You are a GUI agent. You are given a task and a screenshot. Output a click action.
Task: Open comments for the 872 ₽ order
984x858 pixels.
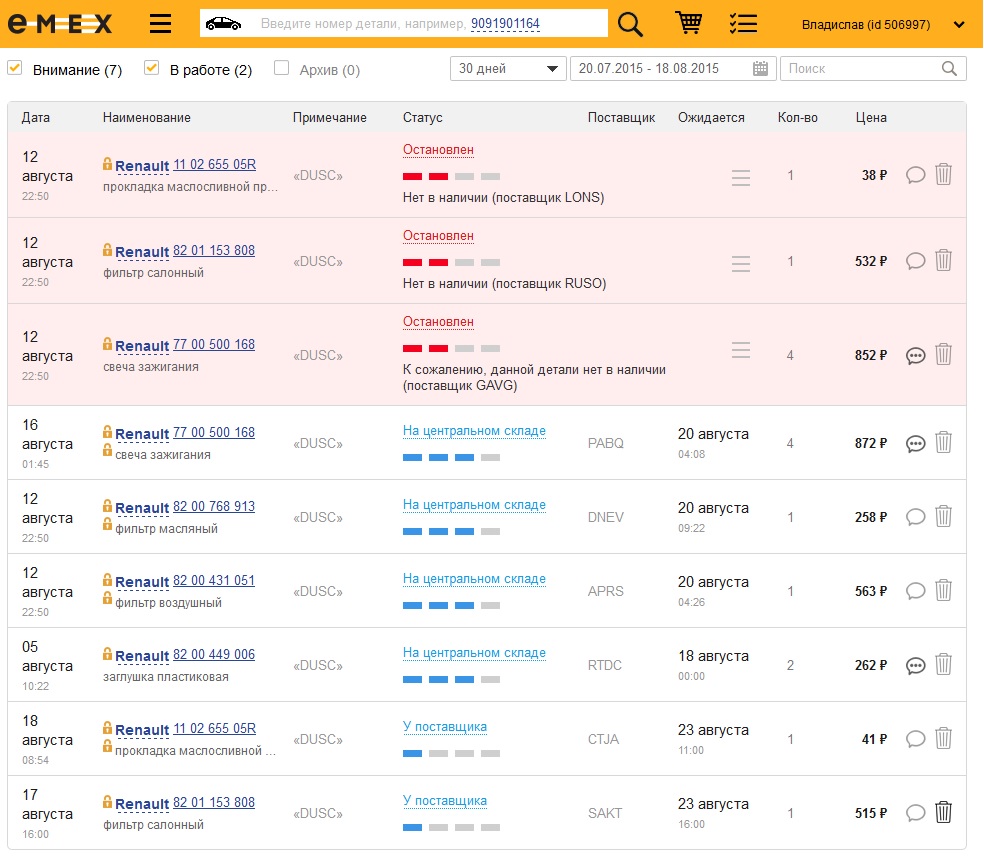click(915, 443)
